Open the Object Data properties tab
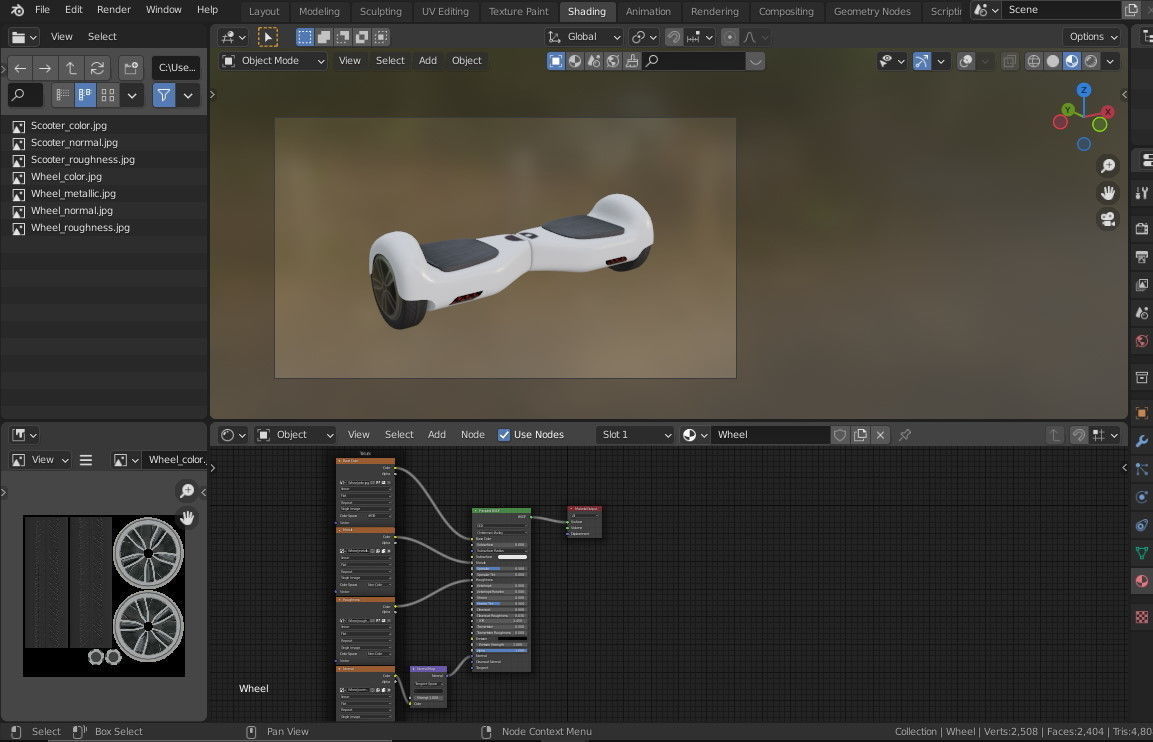 pyautogui.click(x=1141, y=553)
